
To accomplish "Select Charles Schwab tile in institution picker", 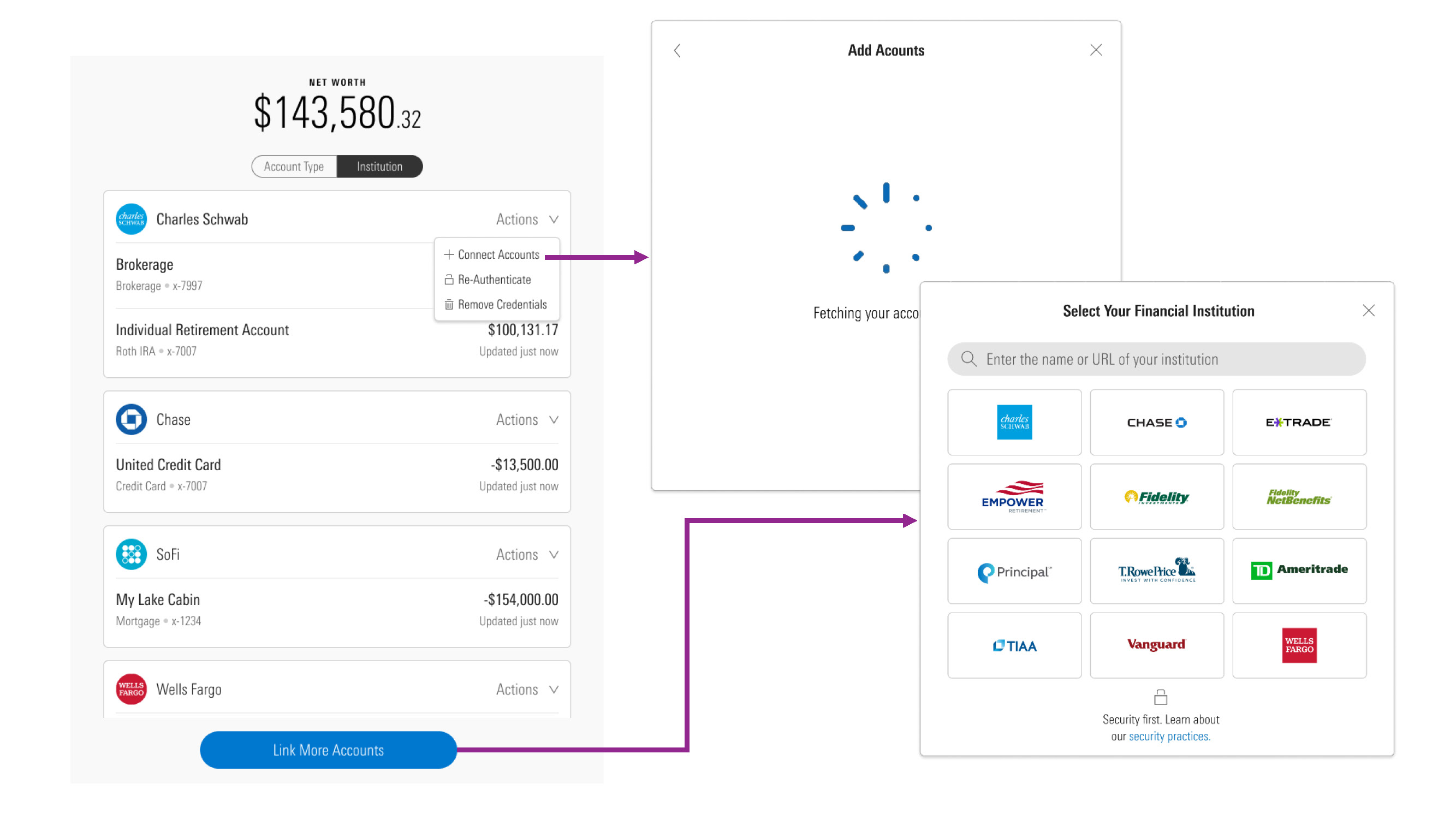I will tap(1014, 422).
